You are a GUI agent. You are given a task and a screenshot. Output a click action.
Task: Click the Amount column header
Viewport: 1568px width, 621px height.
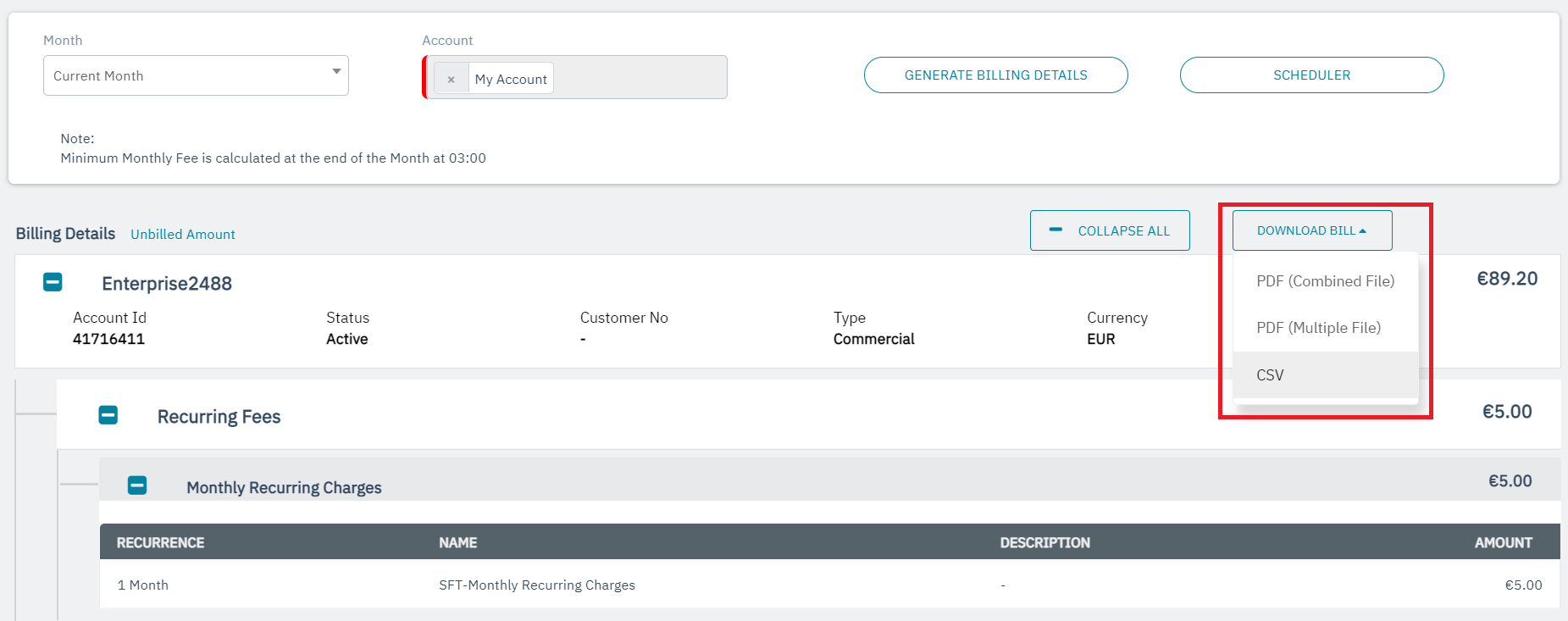(1503, 542)
